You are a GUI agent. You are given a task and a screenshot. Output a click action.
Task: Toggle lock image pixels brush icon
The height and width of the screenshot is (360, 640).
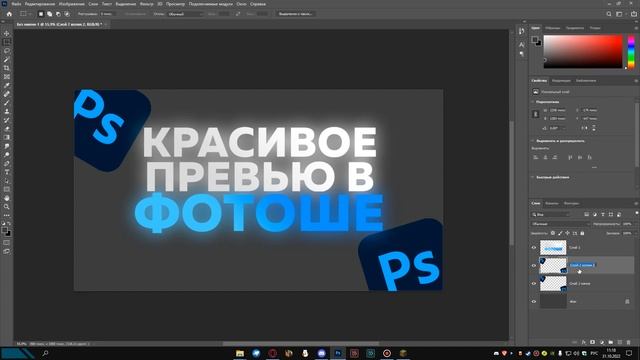(x=560, y=233)
